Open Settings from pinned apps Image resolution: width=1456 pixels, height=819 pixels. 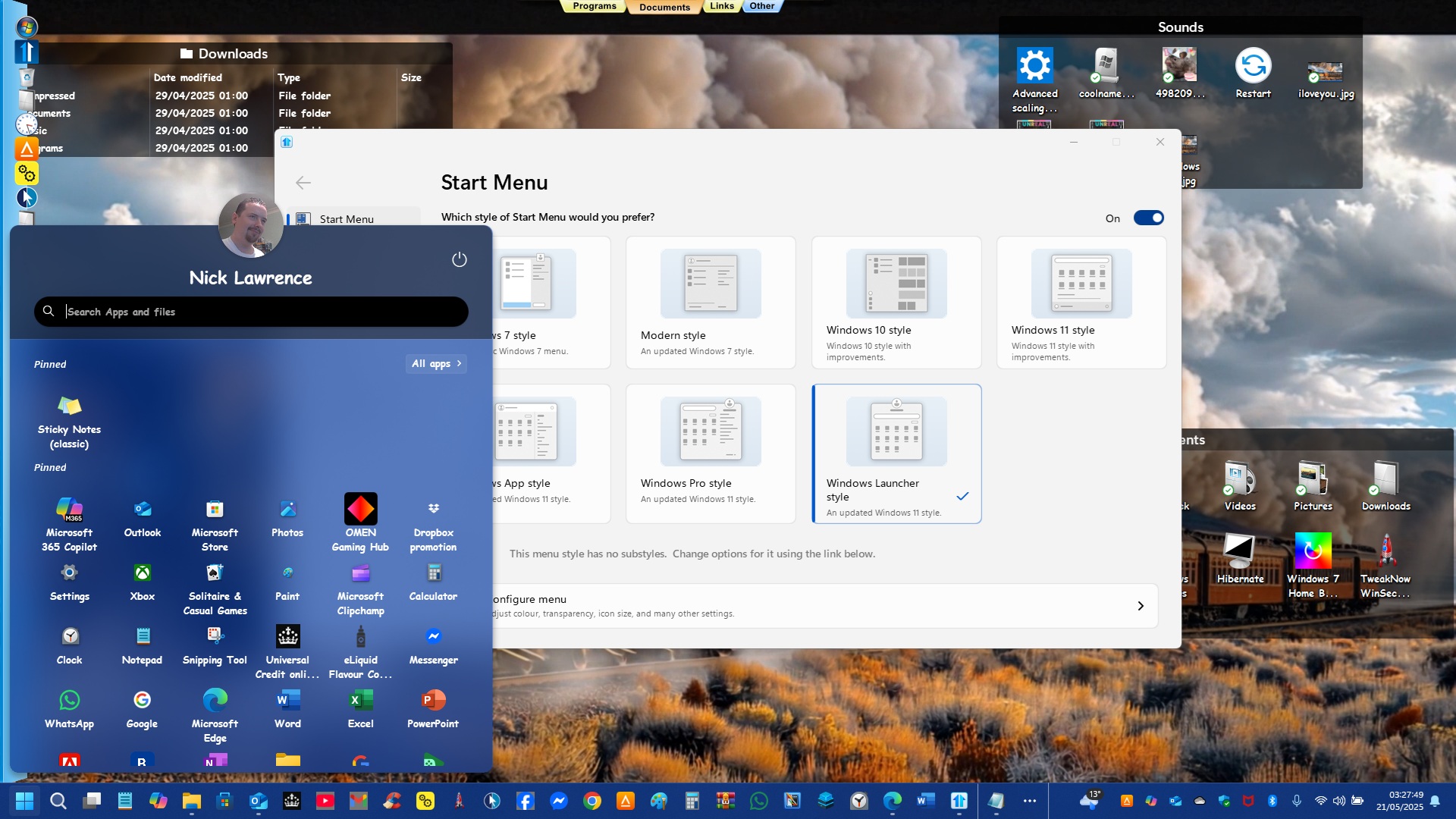[69, 581]
